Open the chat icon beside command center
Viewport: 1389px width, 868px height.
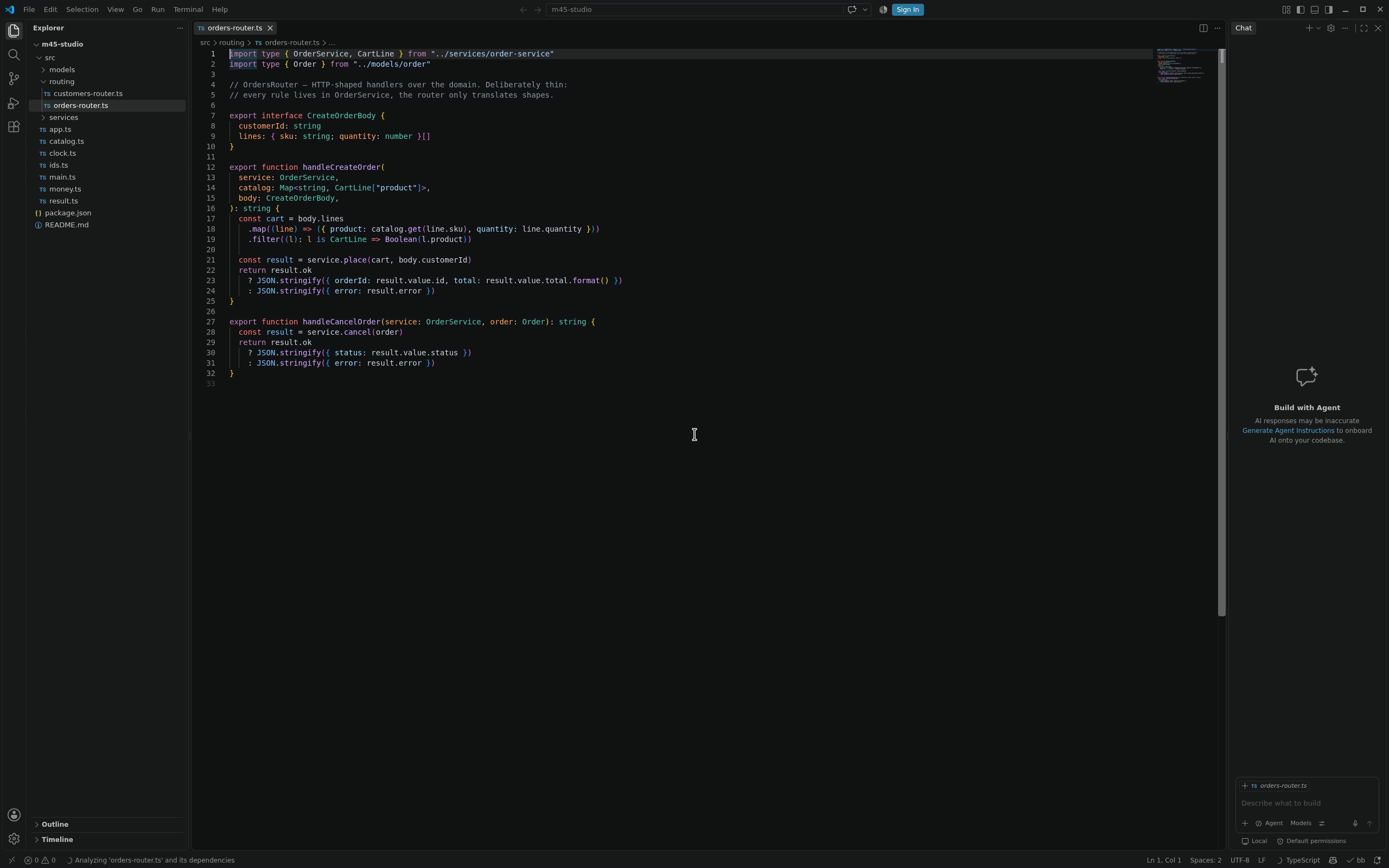[852, 9]
